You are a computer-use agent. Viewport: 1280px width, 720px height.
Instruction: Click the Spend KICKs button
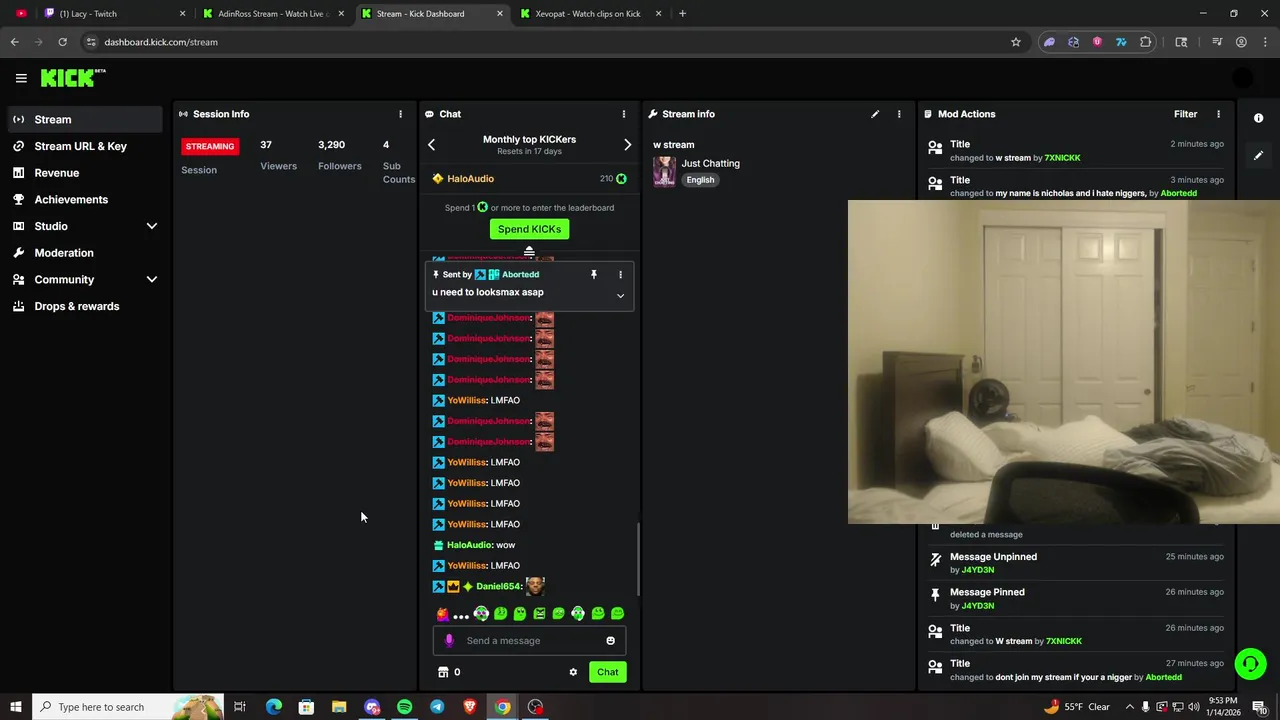(529, 229)
